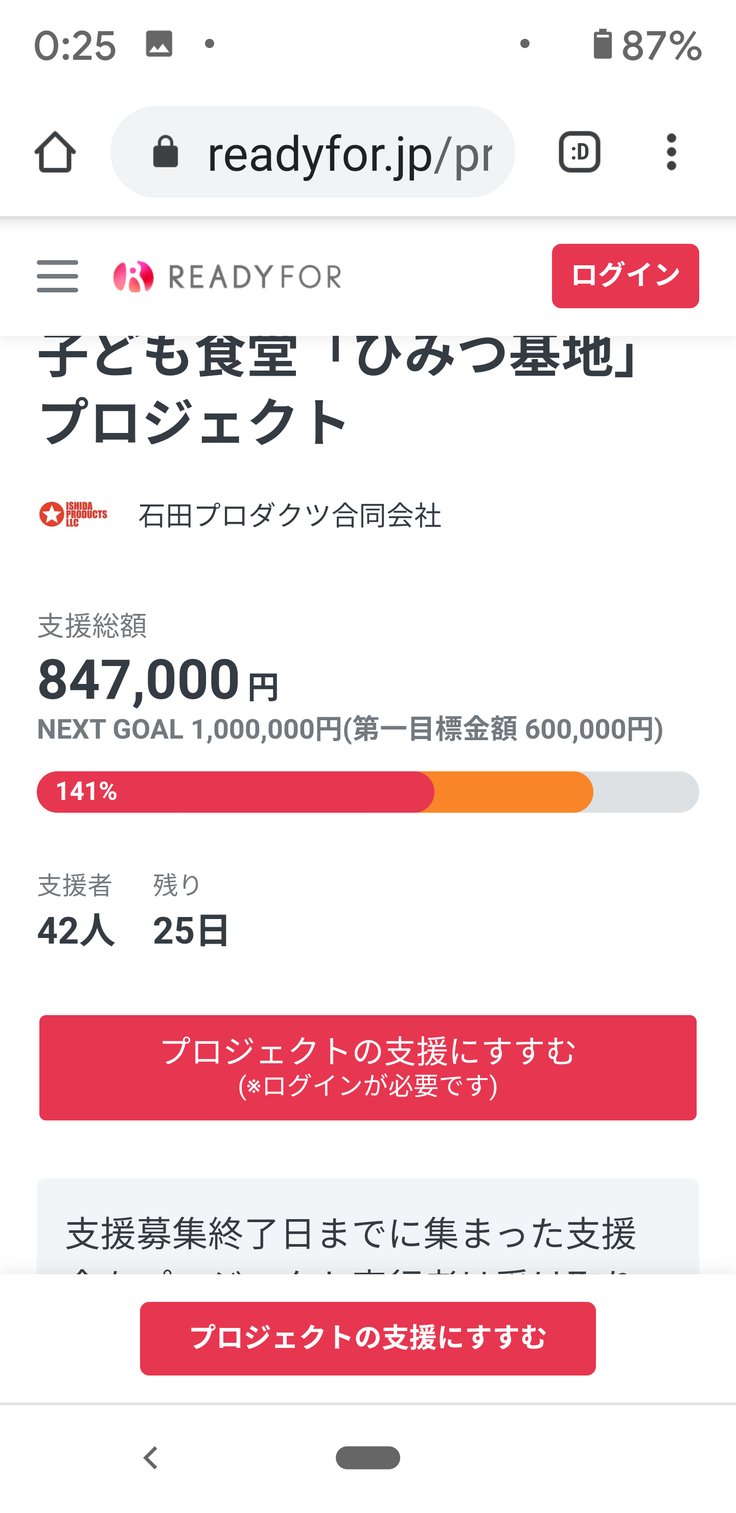Open the READYFOR hamburger menu
This screenshot has width=736, height=1513.
tap(57, 276)
